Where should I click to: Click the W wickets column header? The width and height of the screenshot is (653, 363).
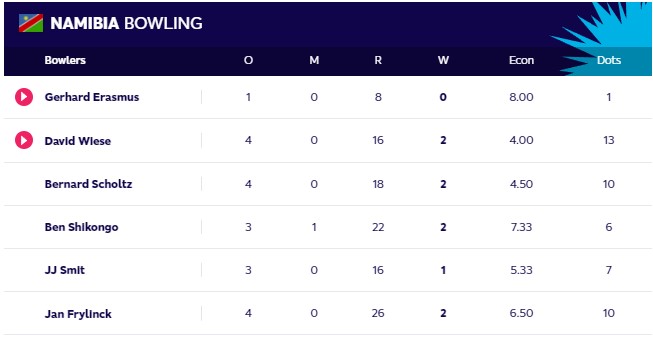pyautogui.click(x=443, y=60)
